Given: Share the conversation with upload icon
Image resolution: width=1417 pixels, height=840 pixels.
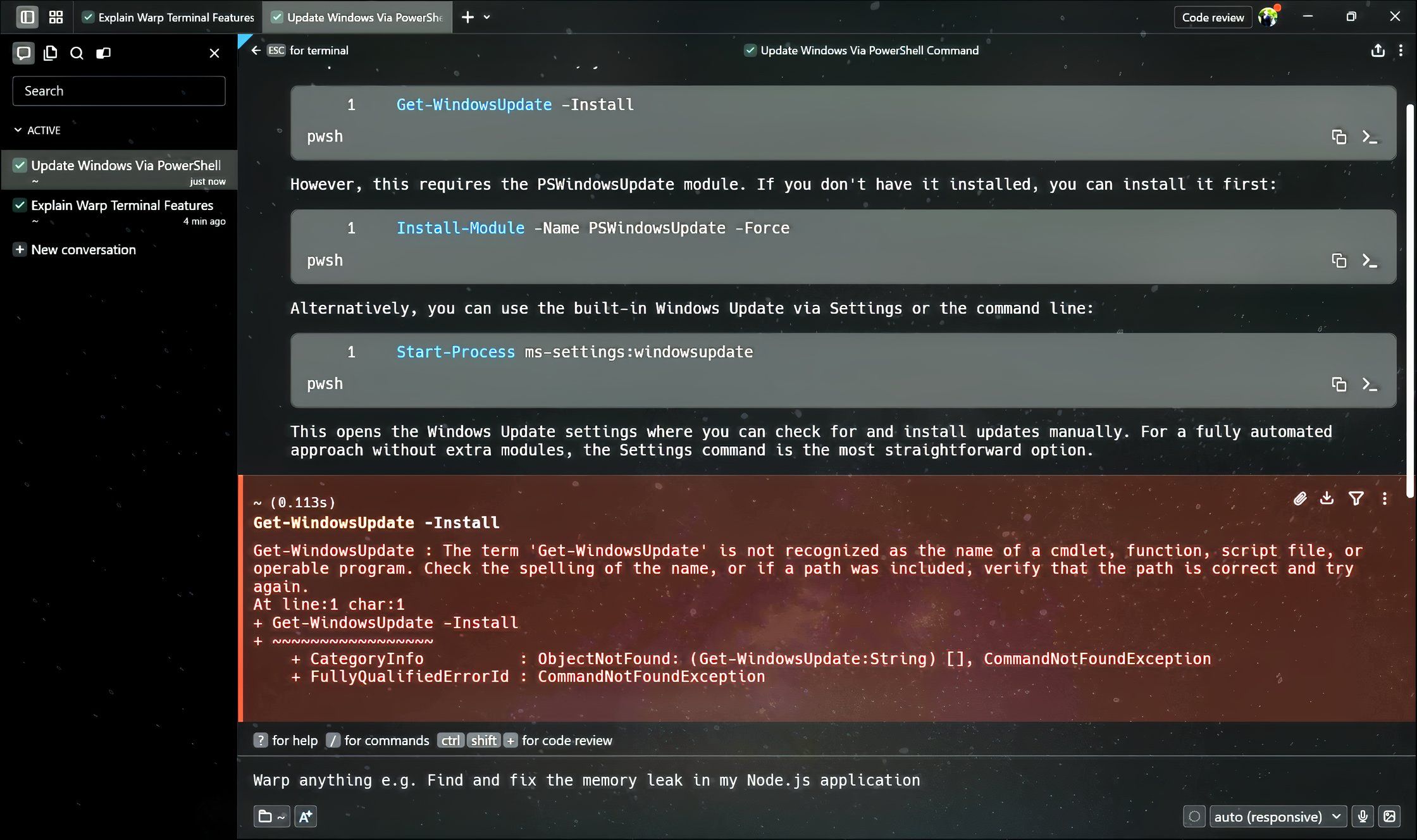Looking at the screenshot, I should (1378, 51).
